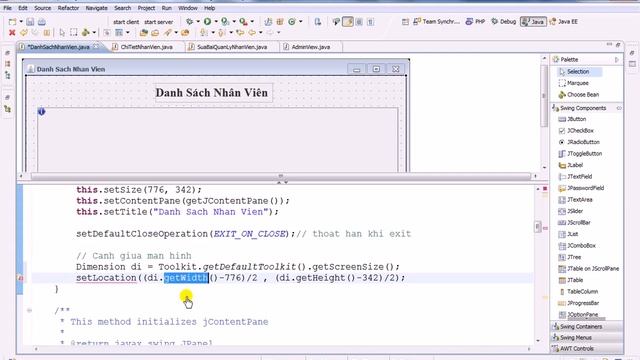Click the design view horizontal scrollbar
This screenshot has height=360, width=640.
pyautogui.click(x=280, y=176)
